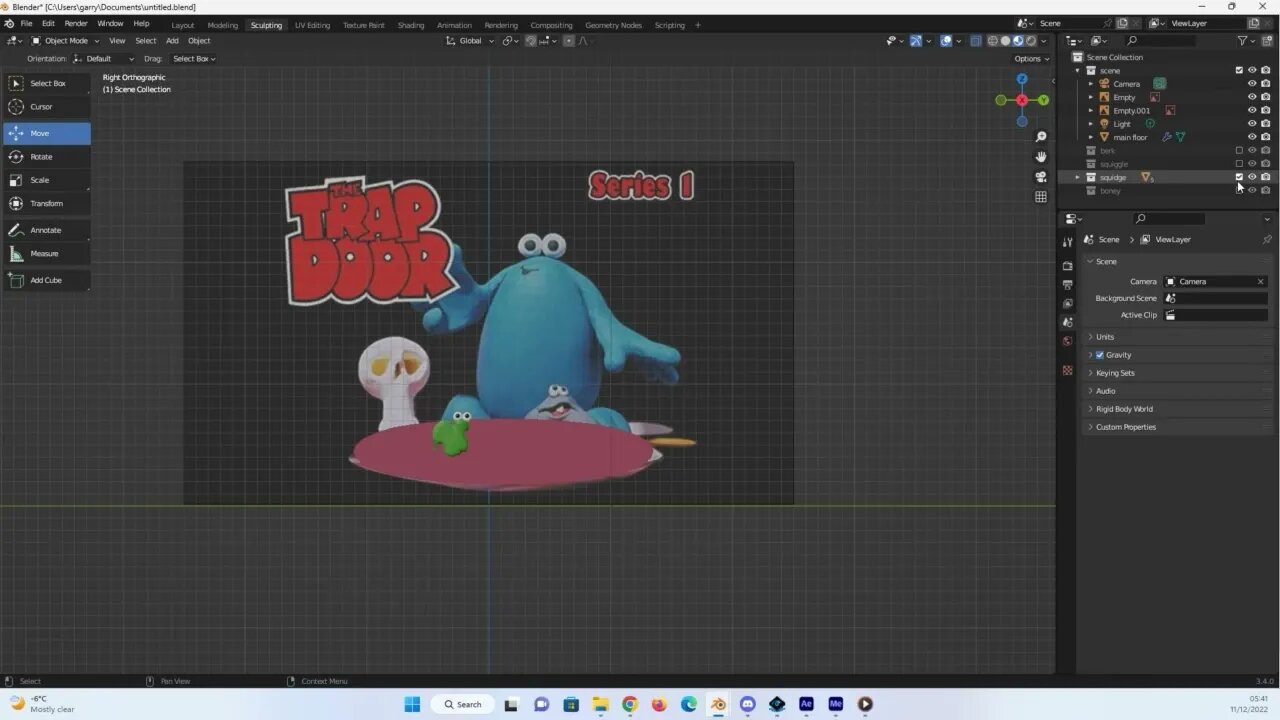Uncheck the Gravity checkbox

(x=1100, y=355)
